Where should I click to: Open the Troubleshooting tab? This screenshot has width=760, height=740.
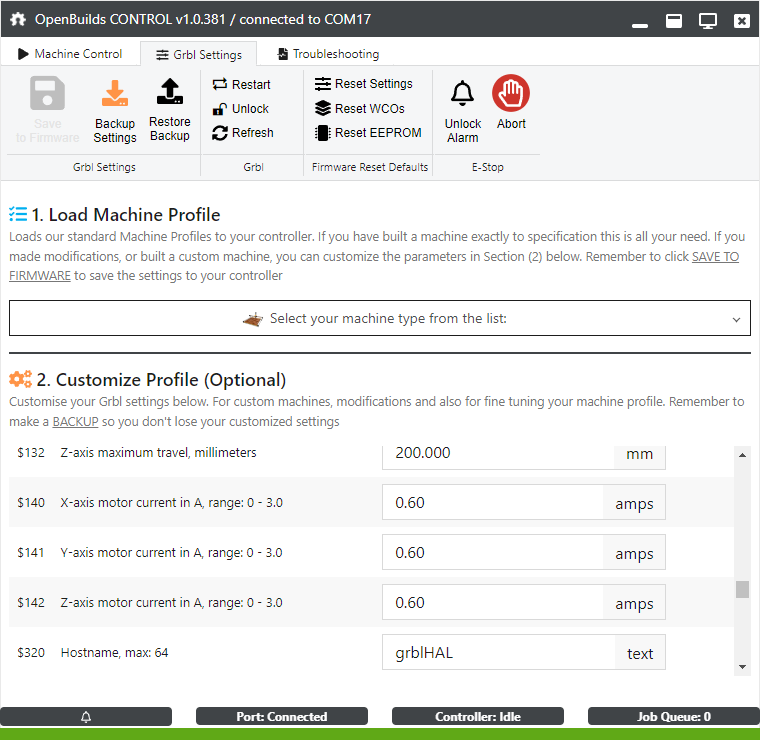coord(327,54)
